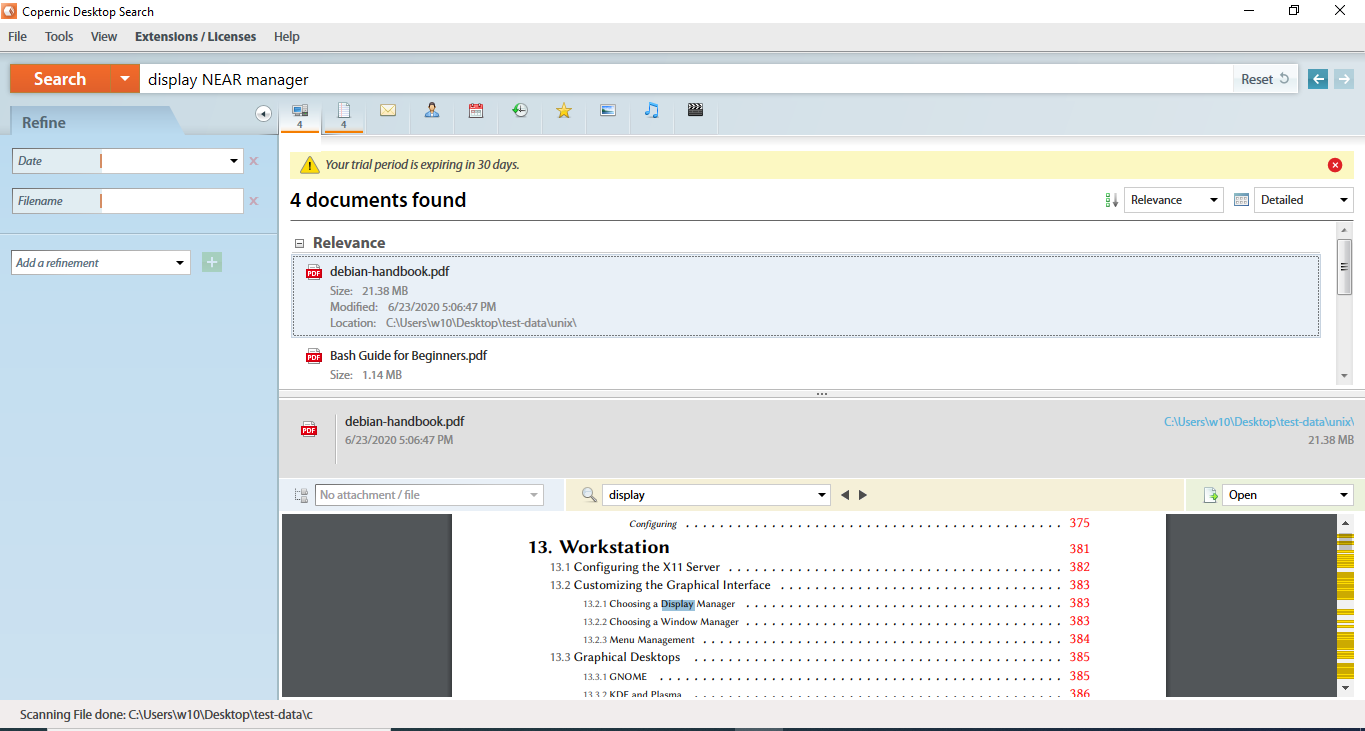Open the Emails category tab
This screenshot has width=1365, height=731.
(x=388, y=111)
